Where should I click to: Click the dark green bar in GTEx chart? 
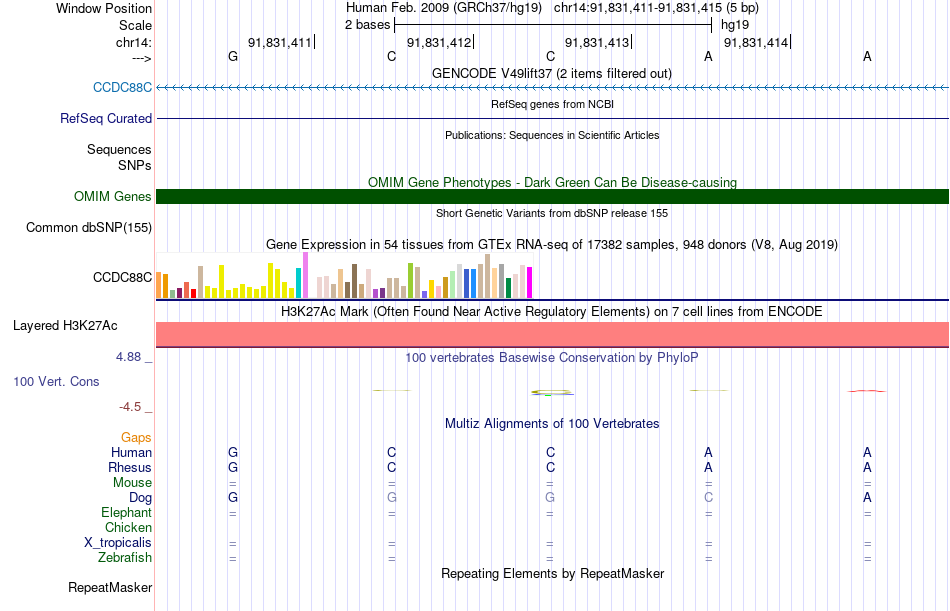pyautogui.click(x=508, y=288)
